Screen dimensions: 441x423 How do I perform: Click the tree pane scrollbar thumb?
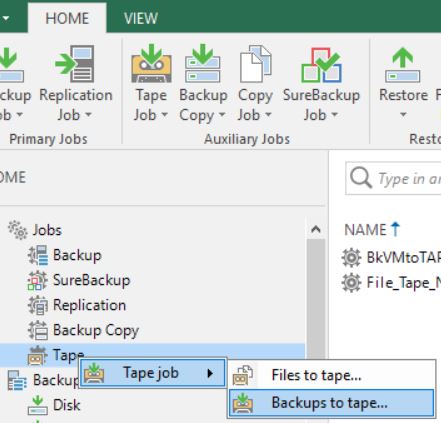pos(316,299)
